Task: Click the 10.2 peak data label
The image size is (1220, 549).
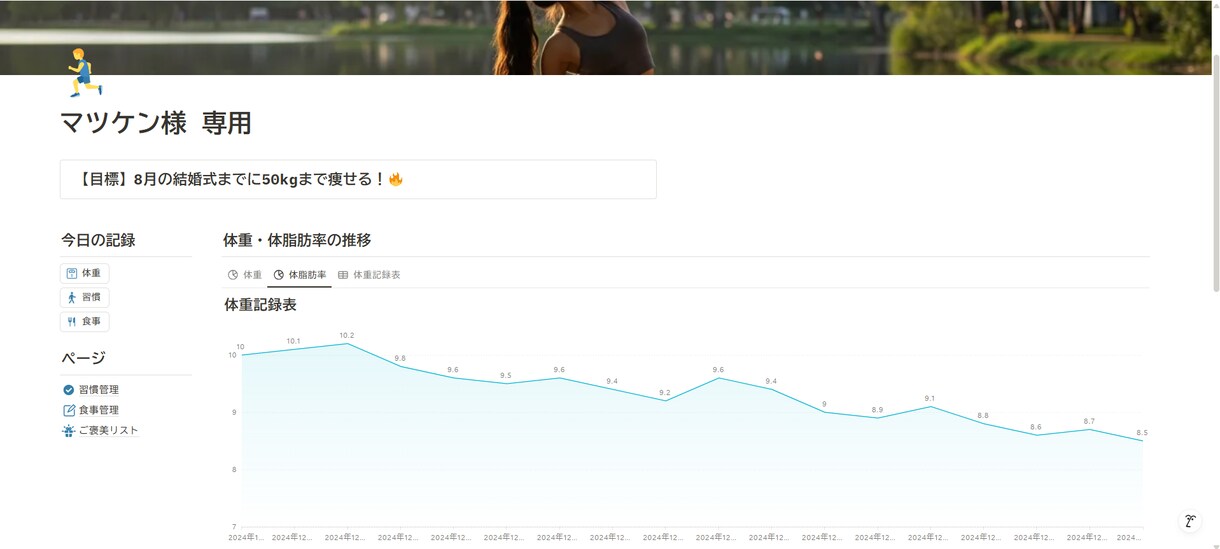Action: (x=346, y=336)
